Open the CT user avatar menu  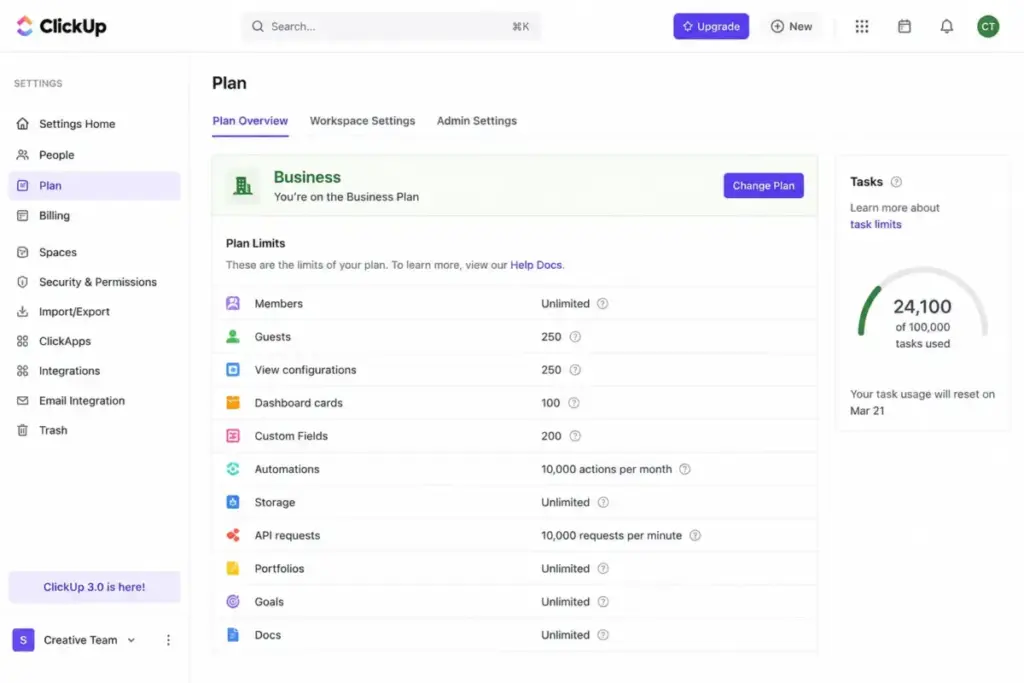[987, 26]
